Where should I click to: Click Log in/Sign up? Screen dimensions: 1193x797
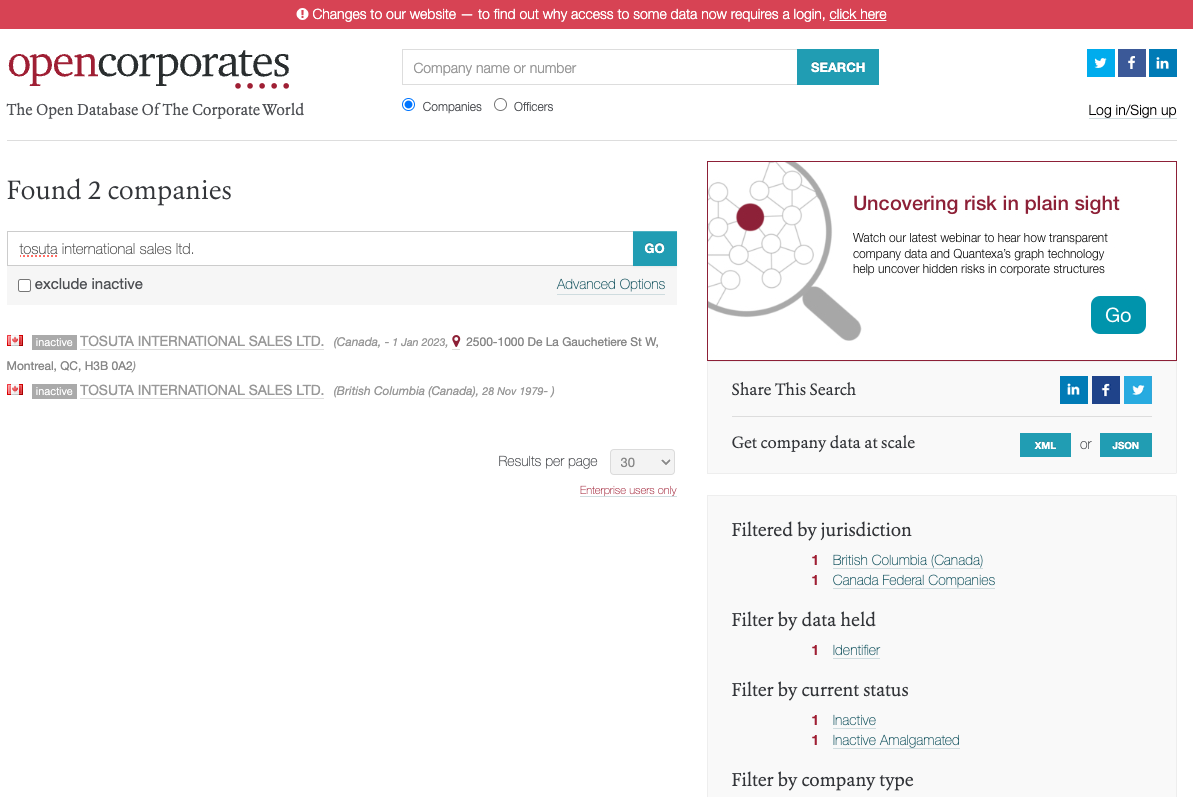click(1132, 110)
